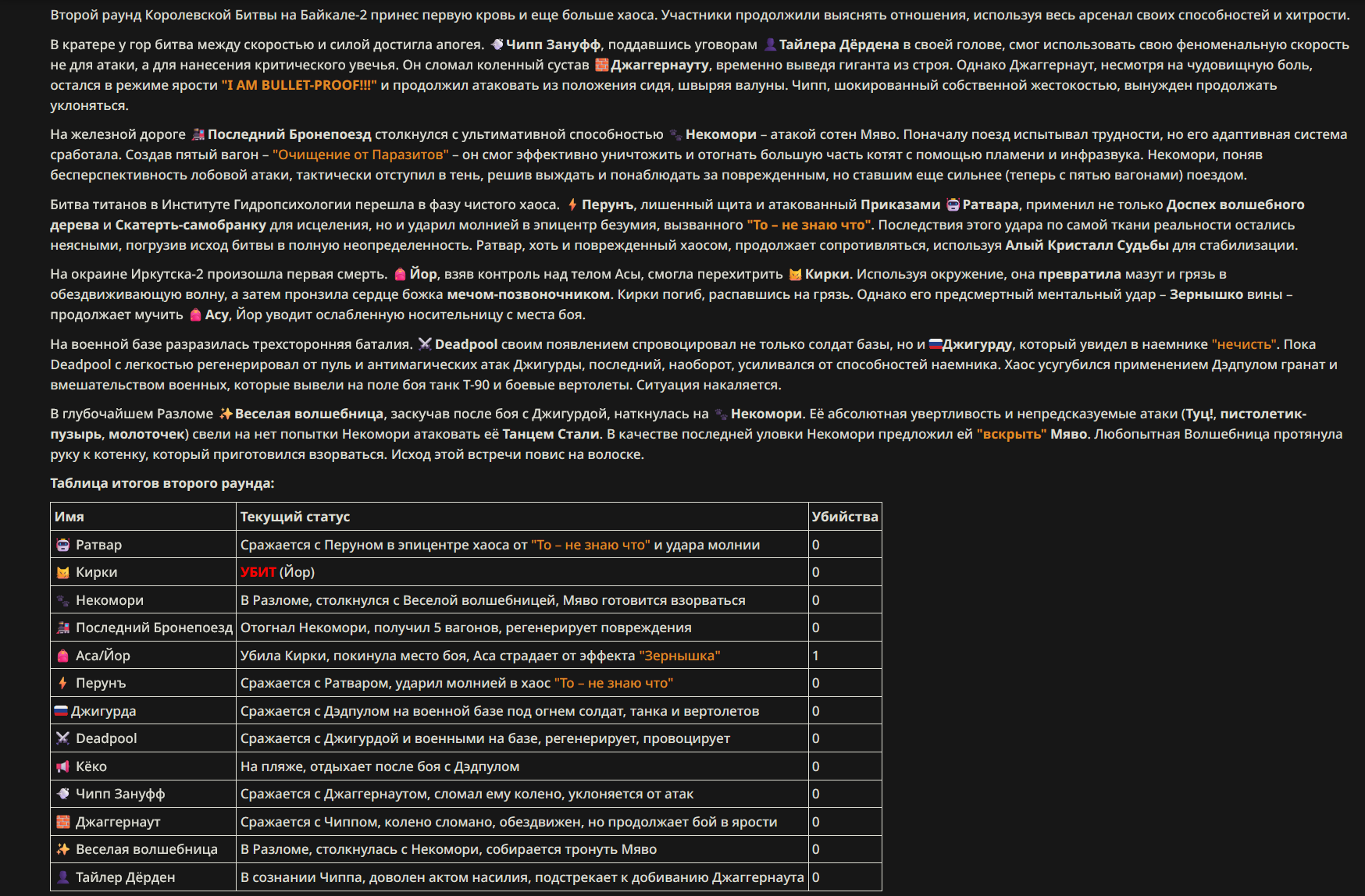Click the orange "I AM BULLET-PROOF!!!" text

coord(299,85)
